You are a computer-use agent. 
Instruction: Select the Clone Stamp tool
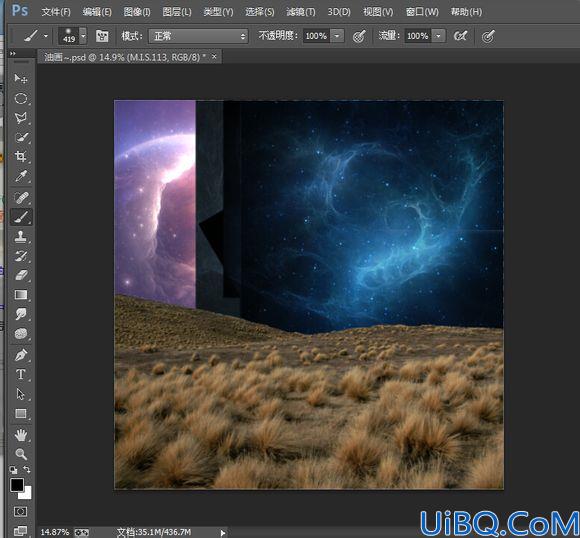(x=20, y=236)
